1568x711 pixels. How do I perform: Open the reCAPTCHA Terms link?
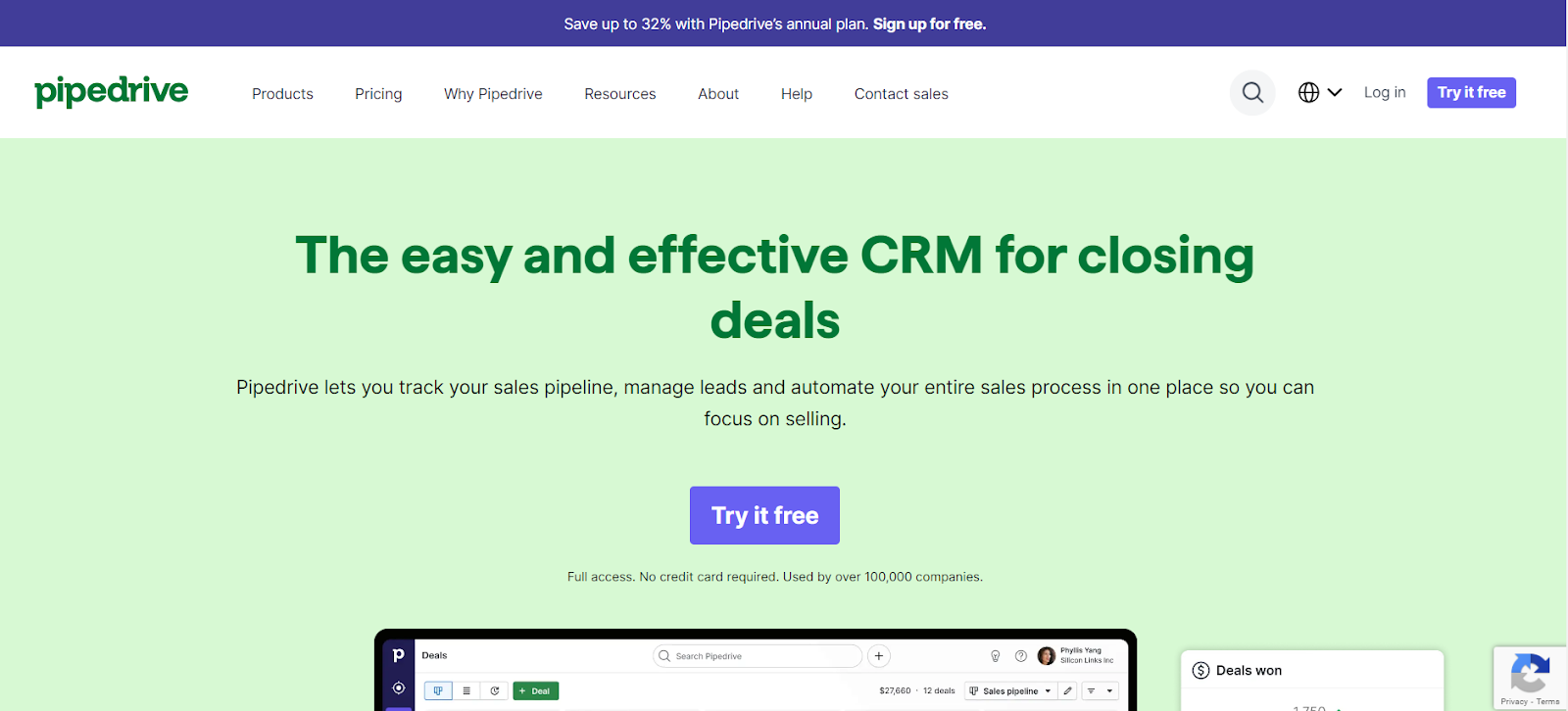point(1548,701)
